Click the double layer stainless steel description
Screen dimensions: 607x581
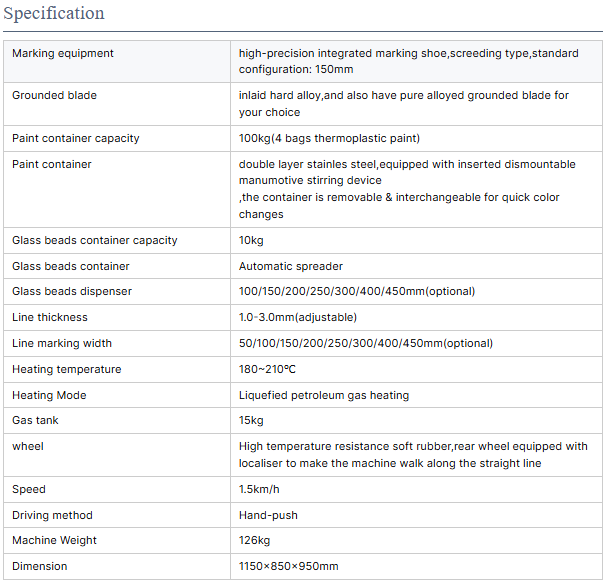point(407,164)
